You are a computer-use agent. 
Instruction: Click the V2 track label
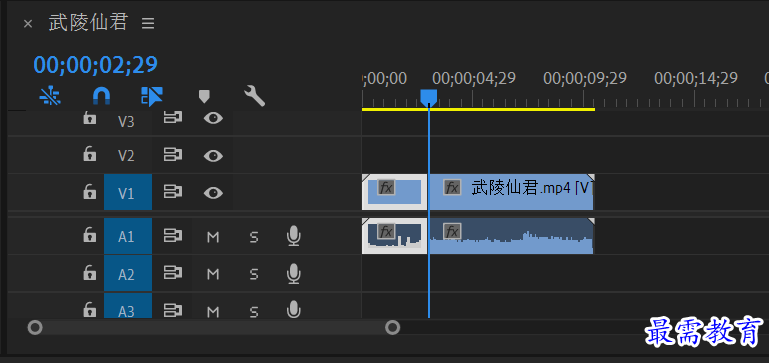(x=126, y=156)
